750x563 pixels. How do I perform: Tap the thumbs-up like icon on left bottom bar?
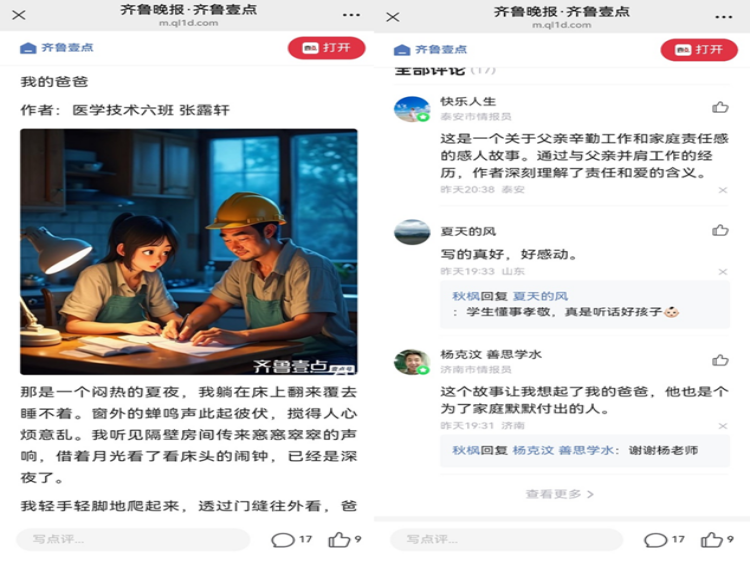coord(339,540)
